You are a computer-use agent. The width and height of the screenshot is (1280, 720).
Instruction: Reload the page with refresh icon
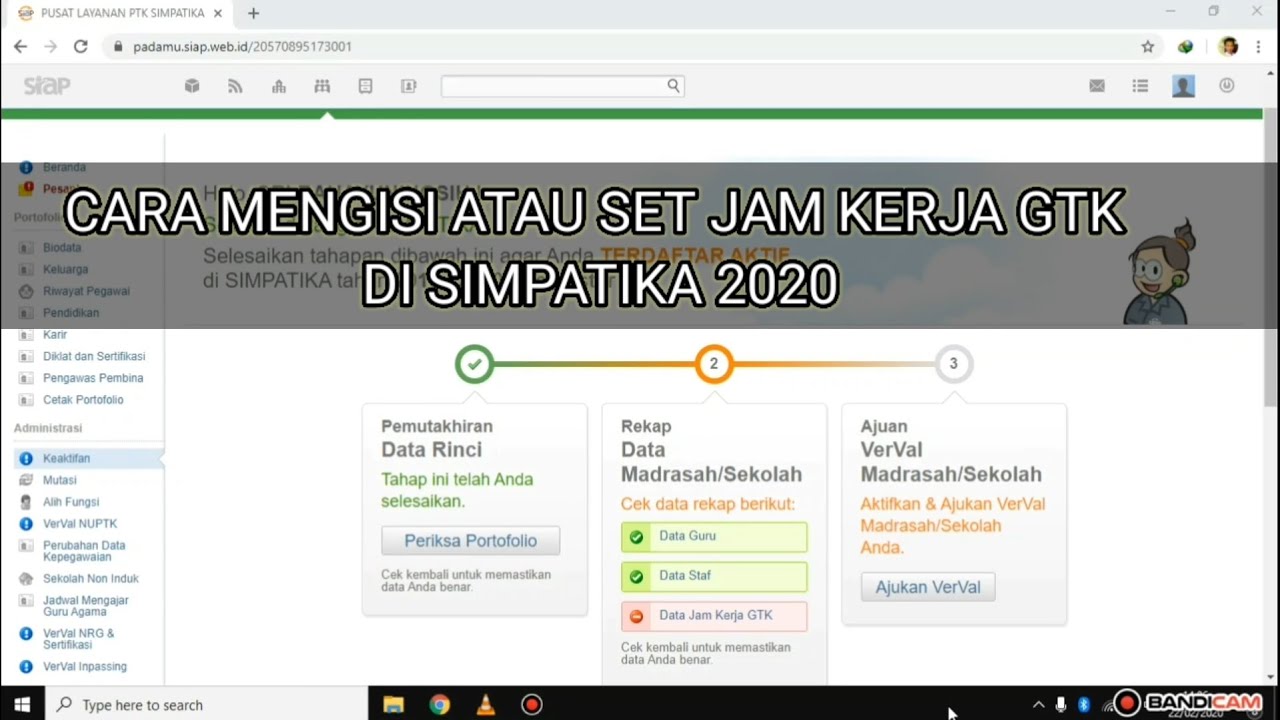tap(81, 46)
